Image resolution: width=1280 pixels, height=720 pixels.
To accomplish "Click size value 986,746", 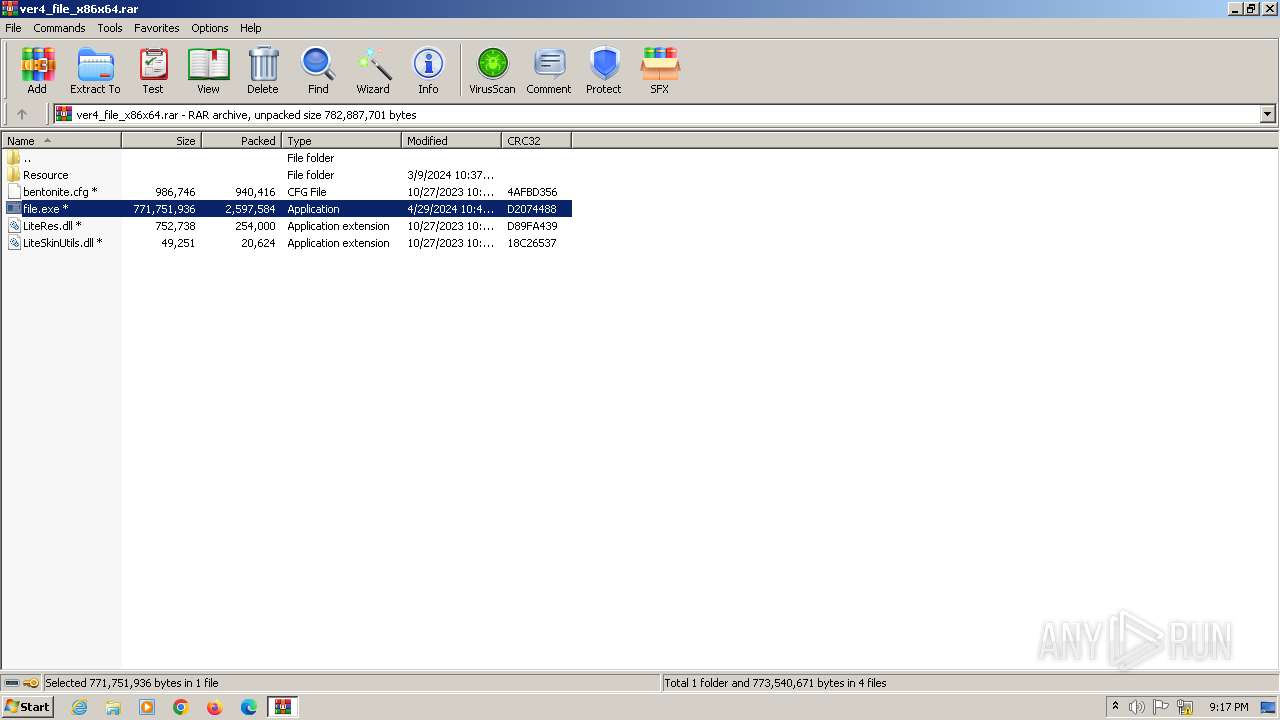I will click(x=175, y=192).
